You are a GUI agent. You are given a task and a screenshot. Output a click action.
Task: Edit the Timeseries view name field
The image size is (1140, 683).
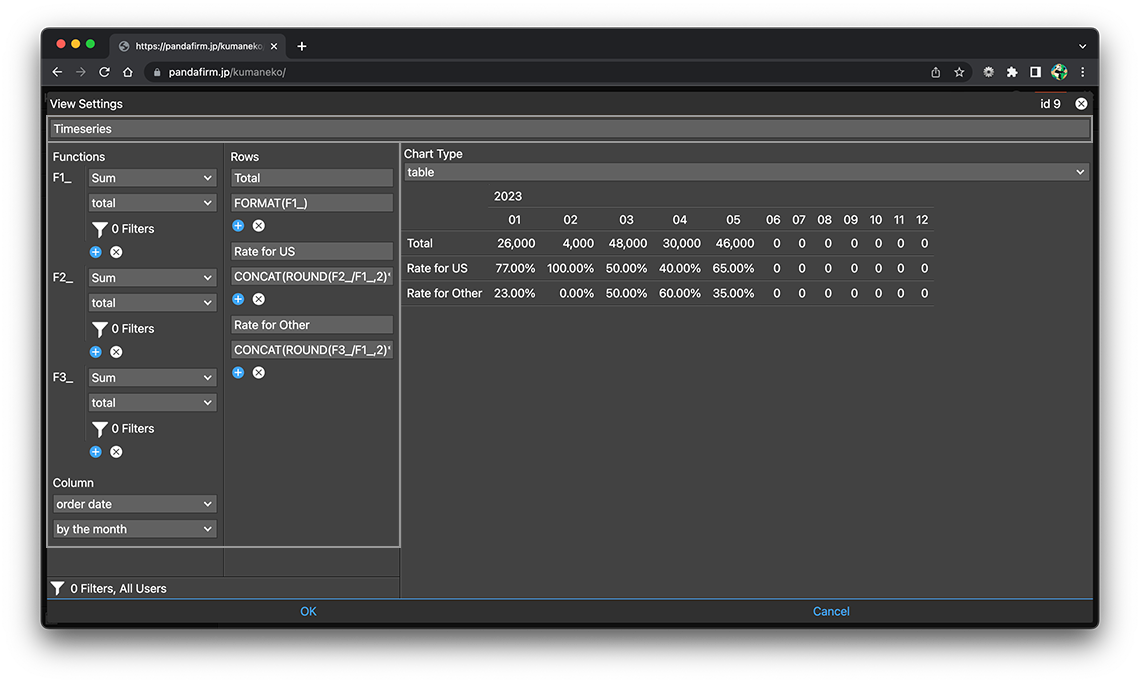569,129
